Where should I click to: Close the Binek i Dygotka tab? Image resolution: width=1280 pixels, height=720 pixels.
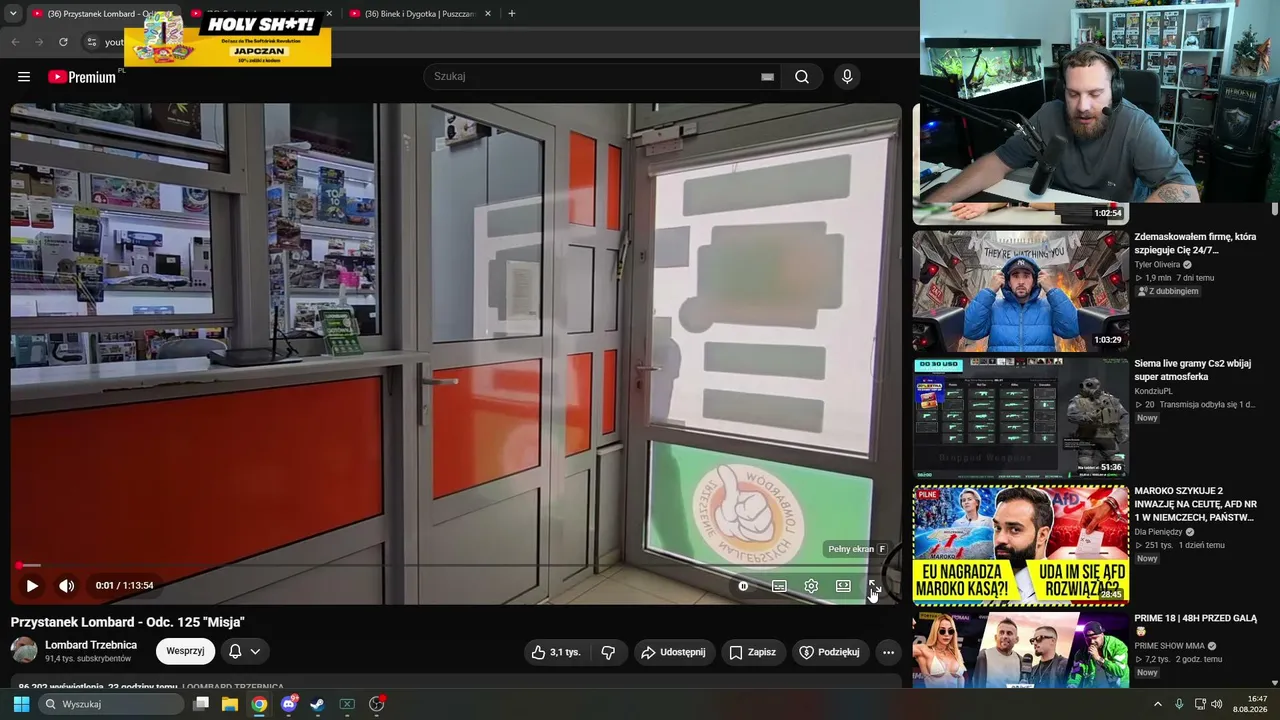coord(487,14)
